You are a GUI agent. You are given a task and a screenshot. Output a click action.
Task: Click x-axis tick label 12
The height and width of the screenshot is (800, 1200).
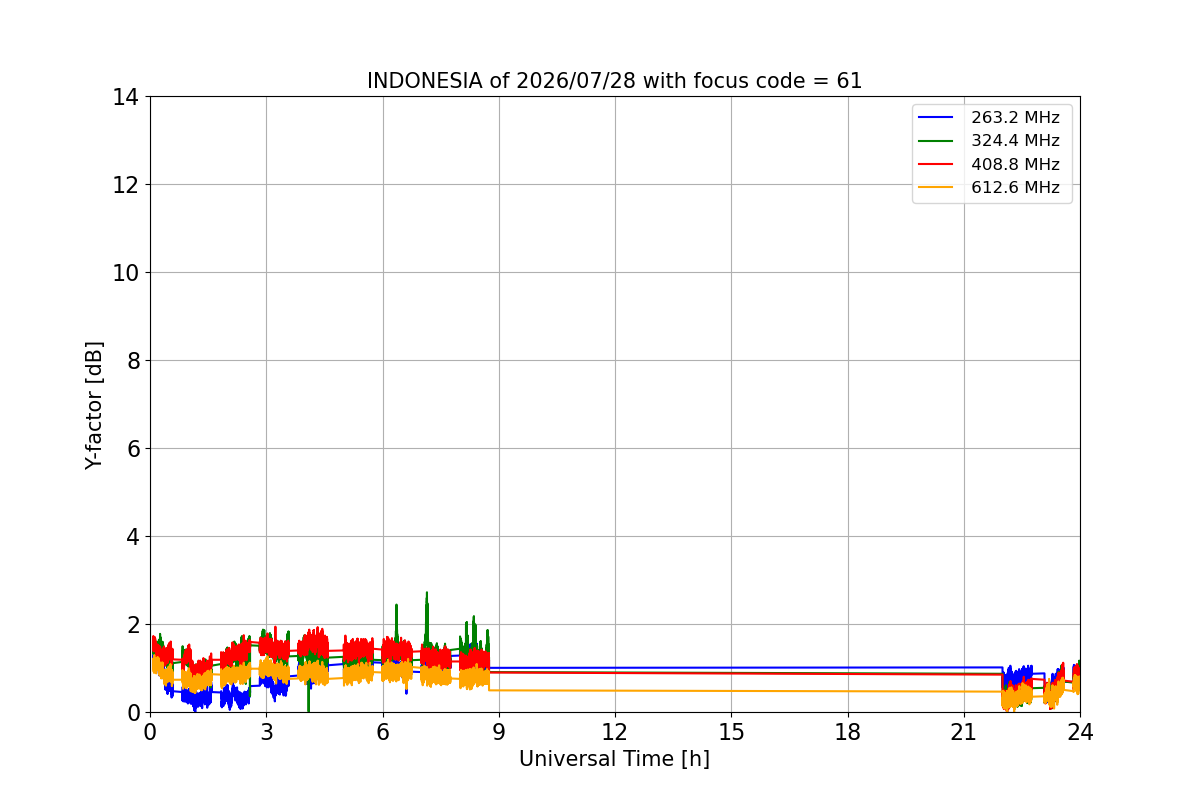614,731
